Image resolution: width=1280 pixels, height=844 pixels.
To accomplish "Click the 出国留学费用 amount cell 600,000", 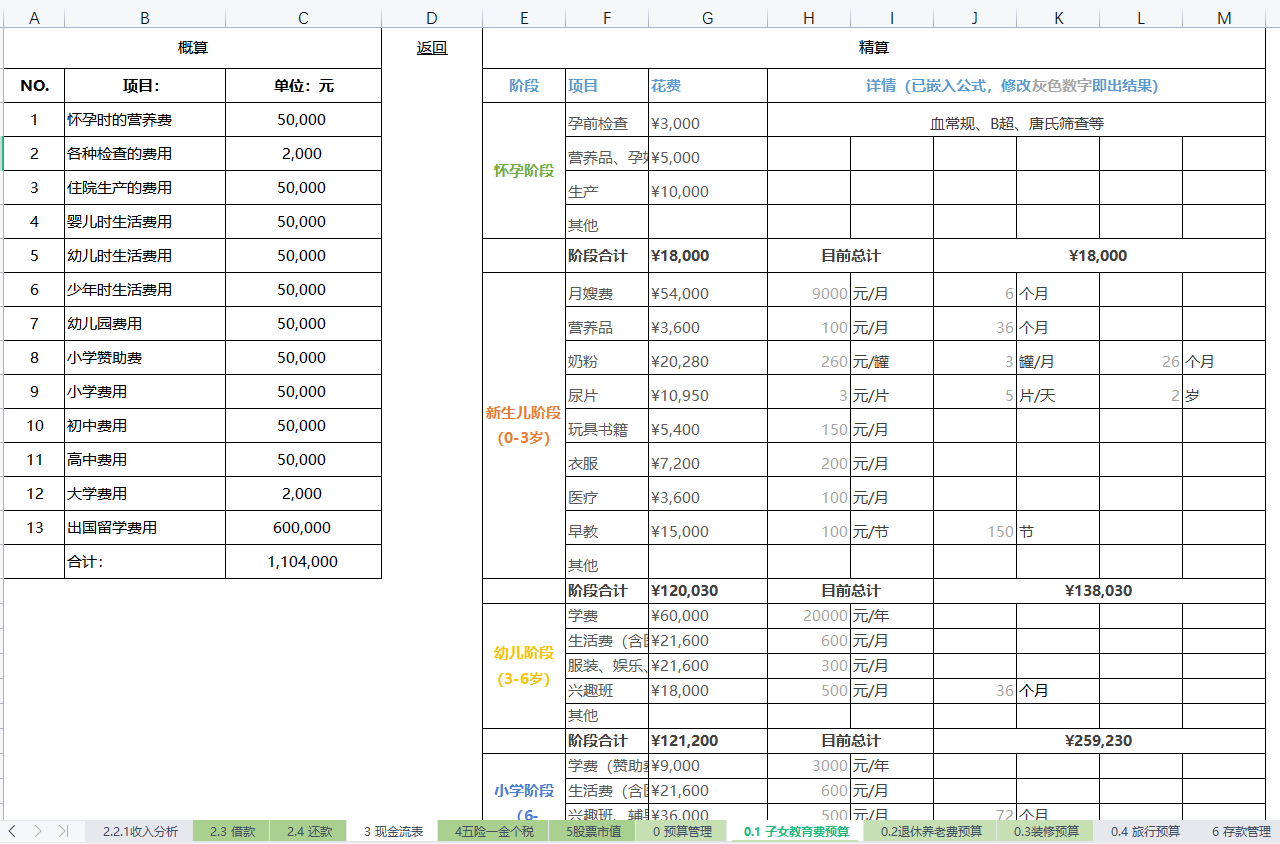I will [303, 528].
